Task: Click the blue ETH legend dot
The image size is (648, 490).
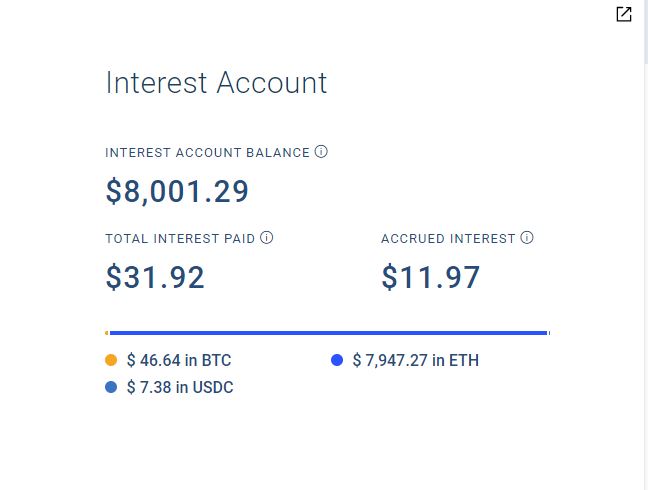Action: coord(337,360)
